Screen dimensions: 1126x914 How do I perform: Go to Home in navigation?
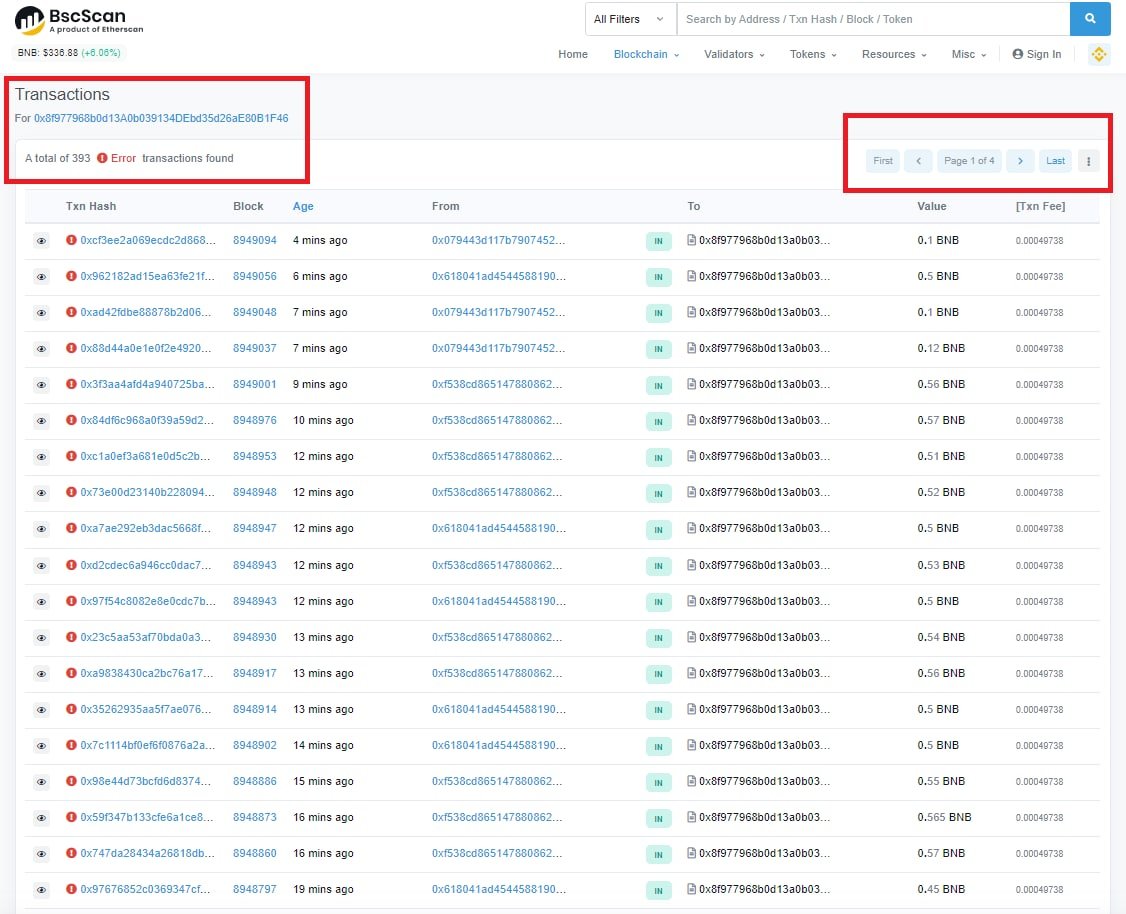572,54
